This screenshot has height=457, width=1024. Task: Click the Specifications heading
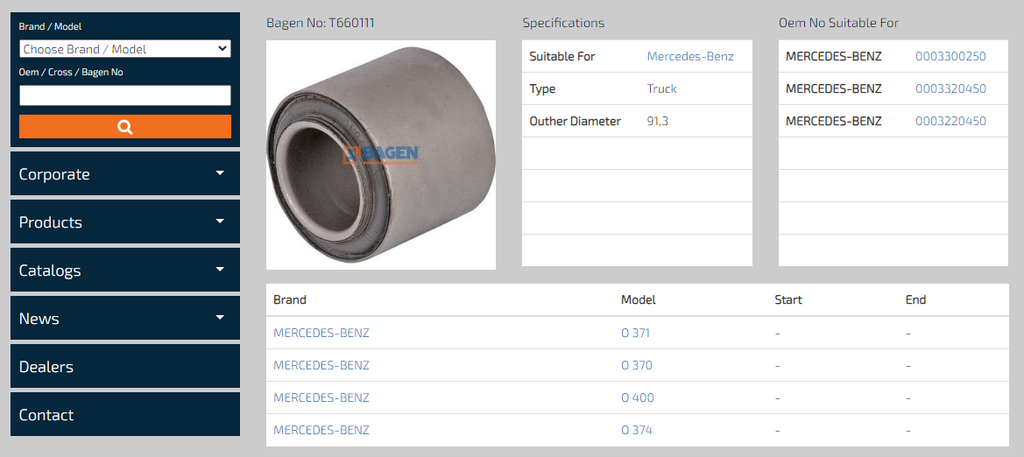[x=564, y=24]
